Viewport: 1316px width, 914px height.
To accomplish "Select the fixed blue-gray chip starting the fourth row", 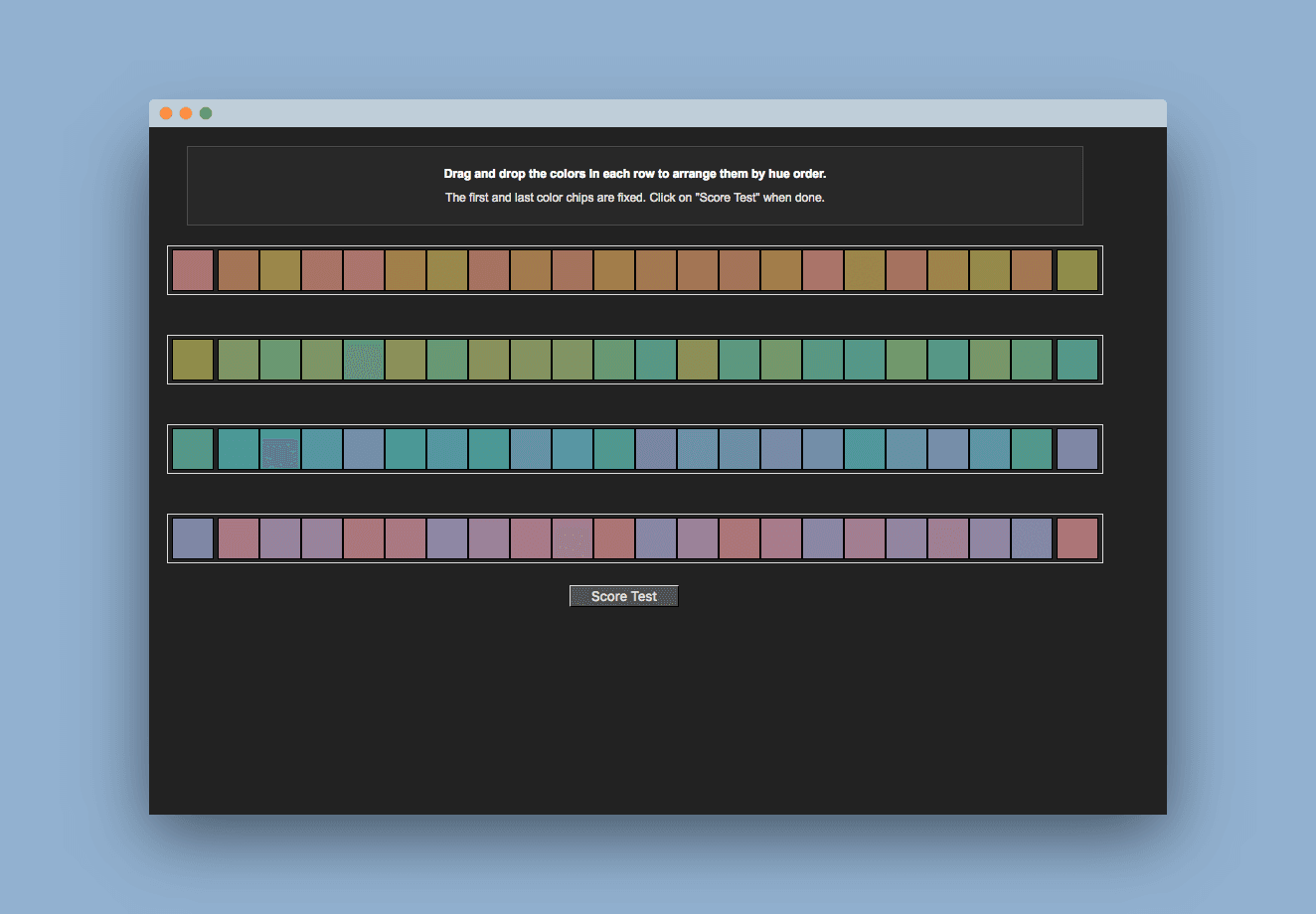I will [193, 538].
